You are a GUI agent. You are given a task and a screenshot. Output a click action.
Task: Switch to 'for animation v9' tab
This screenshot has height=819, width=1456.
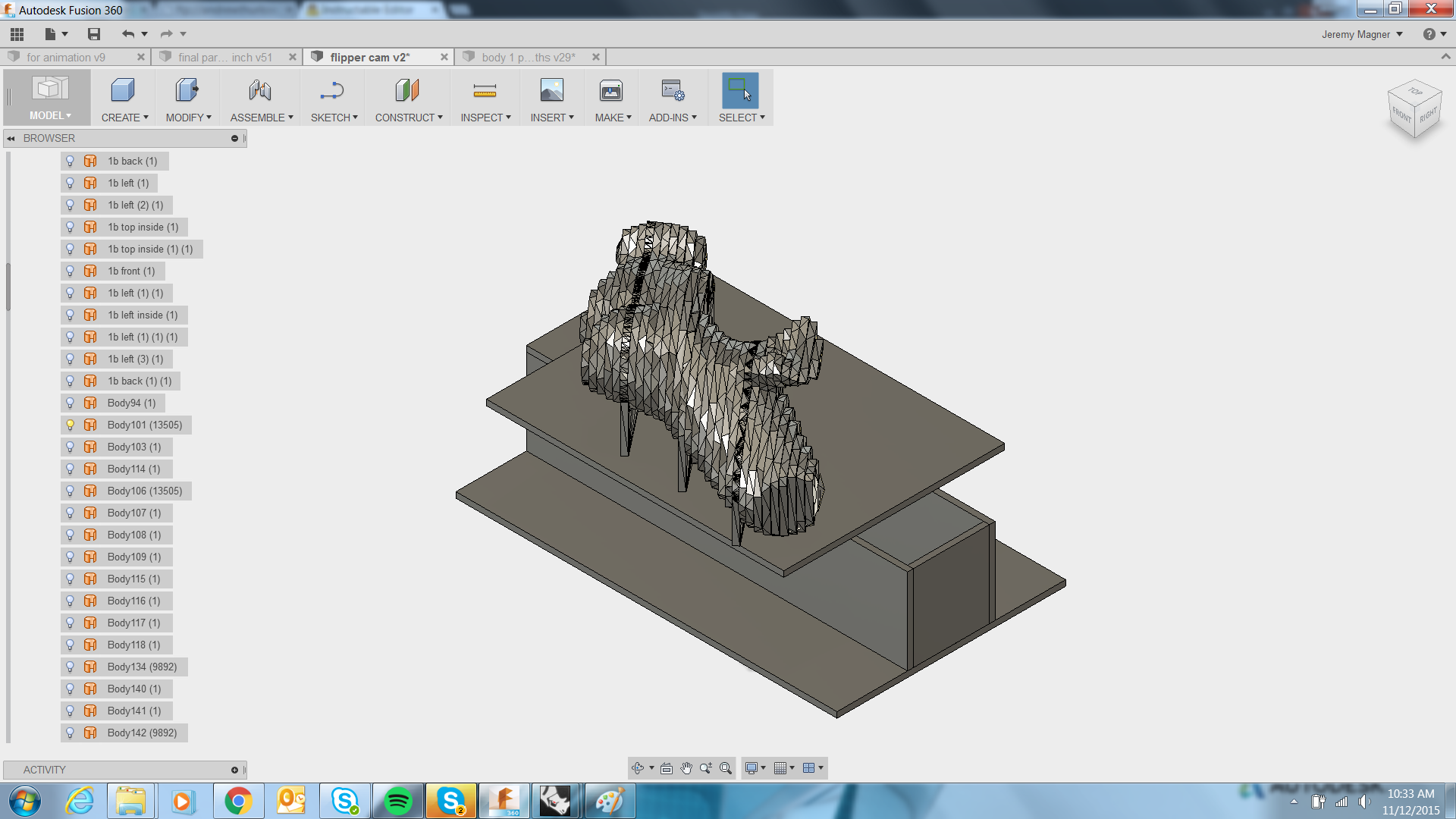pyautogui.click(x=66, y=58)
